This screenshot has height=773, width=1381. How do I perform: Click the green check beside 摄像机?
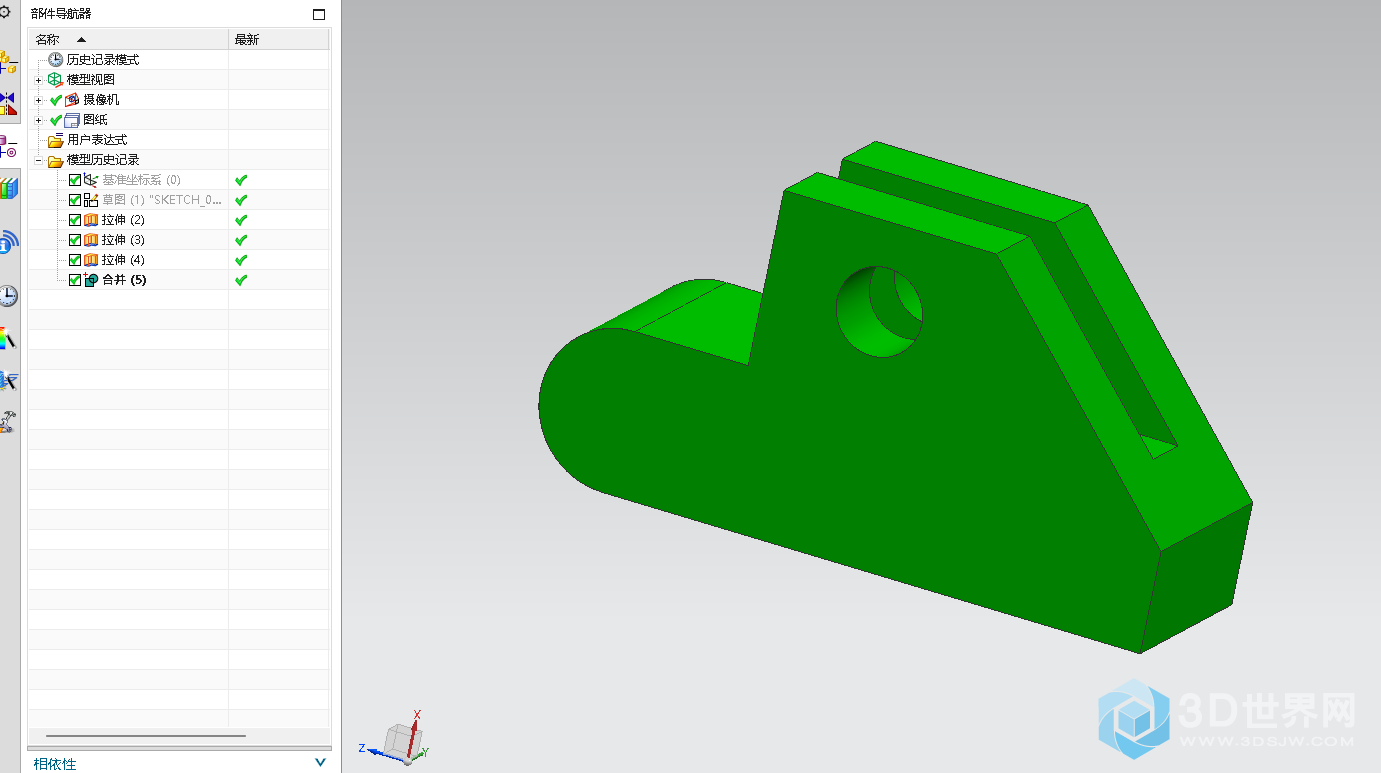56,100
